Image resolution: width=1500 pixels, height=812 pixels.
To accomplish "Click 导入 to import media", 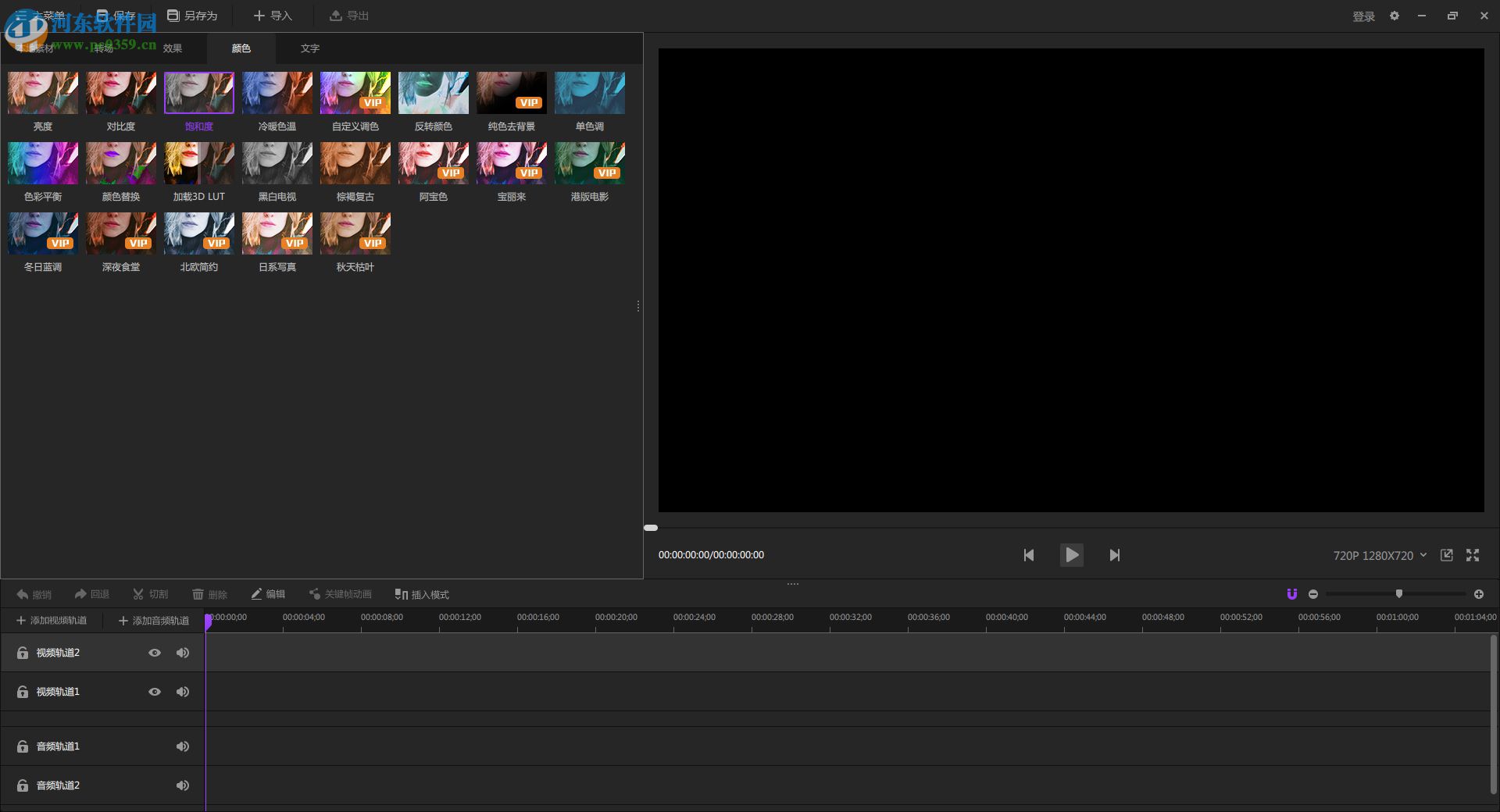I will point(273,16).
